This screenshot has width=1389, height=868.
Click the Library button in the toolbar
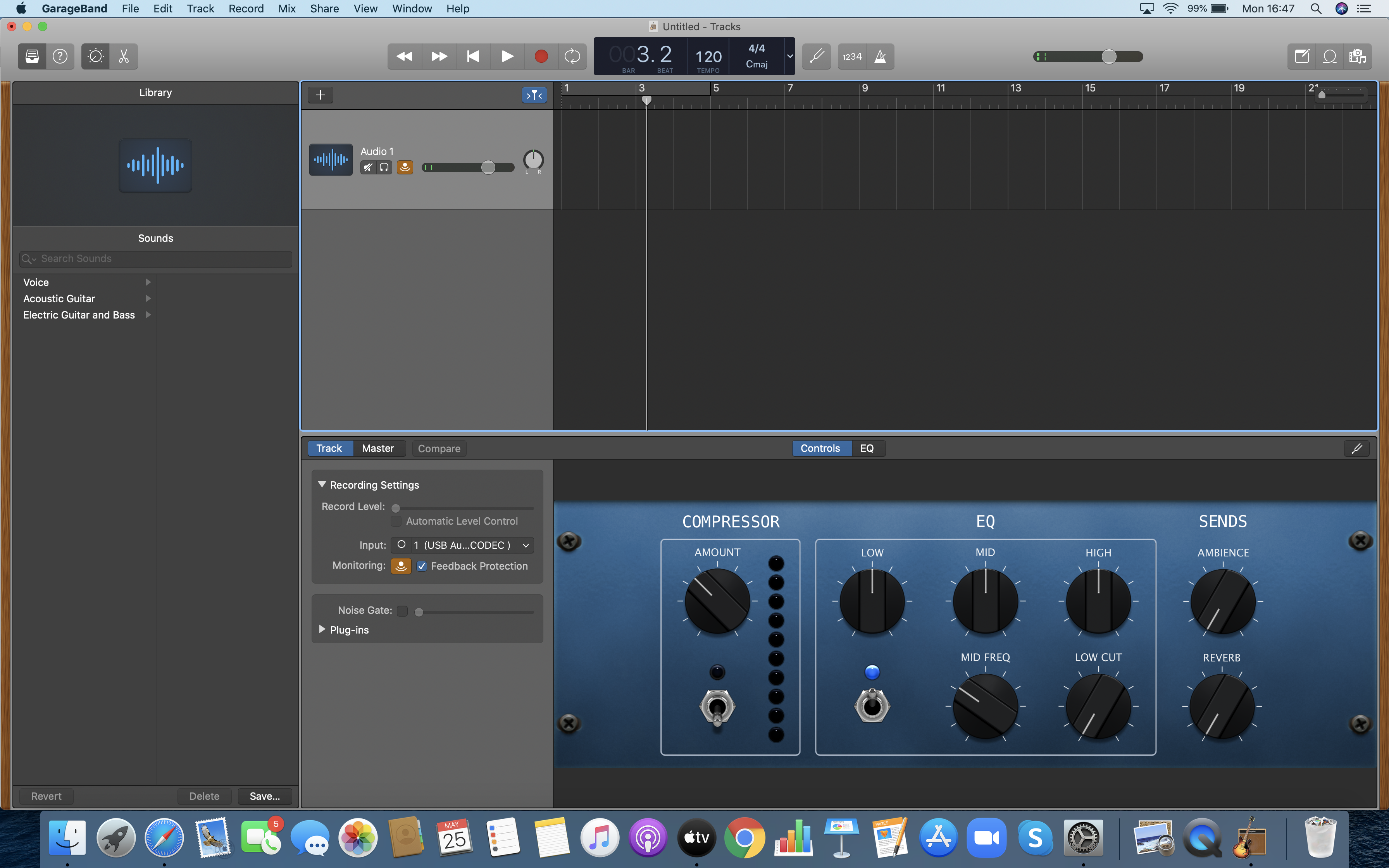click(32, 56)
